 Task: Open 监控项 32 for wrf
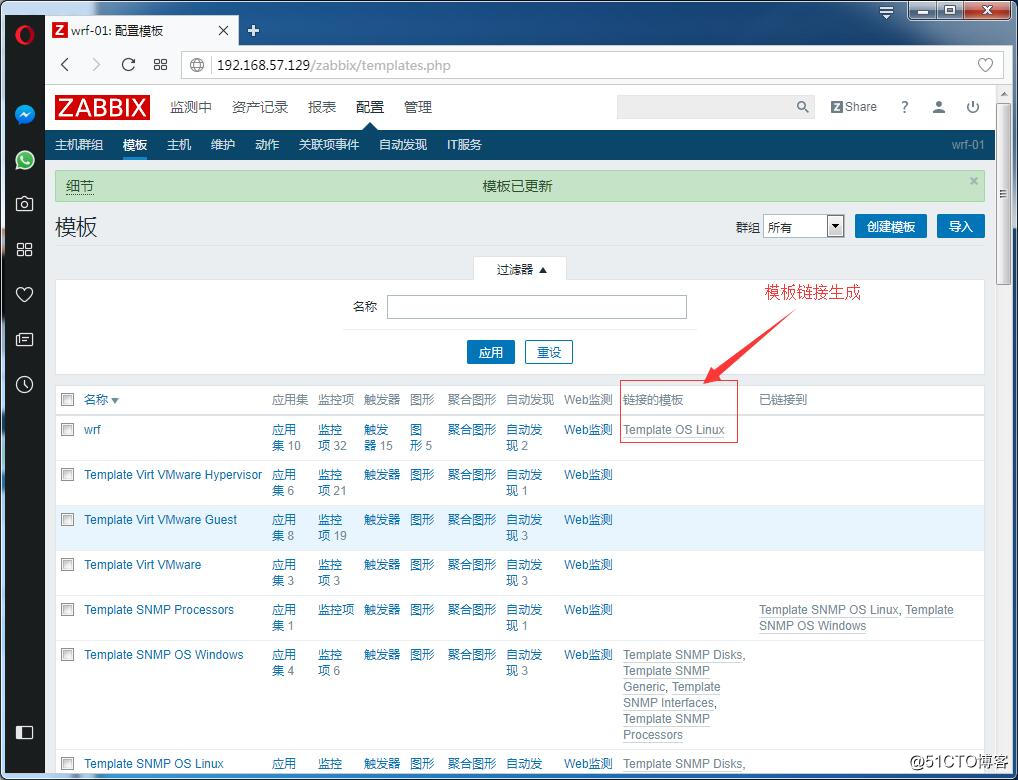pyautogui.click(x=332, y=438)
